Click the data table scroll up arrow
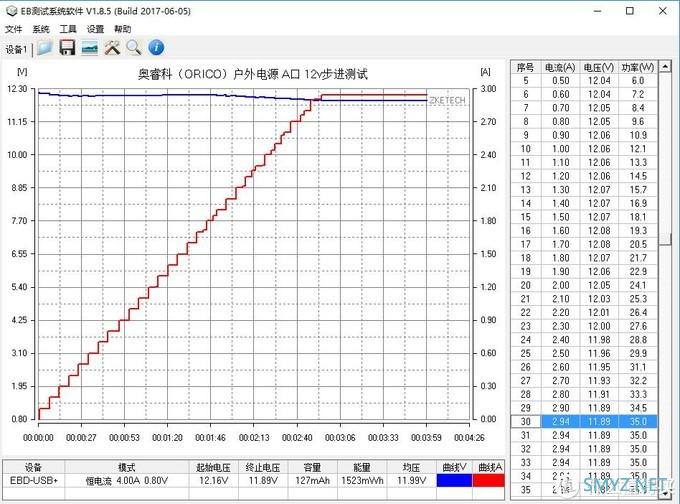 click(x=665, y=66)
